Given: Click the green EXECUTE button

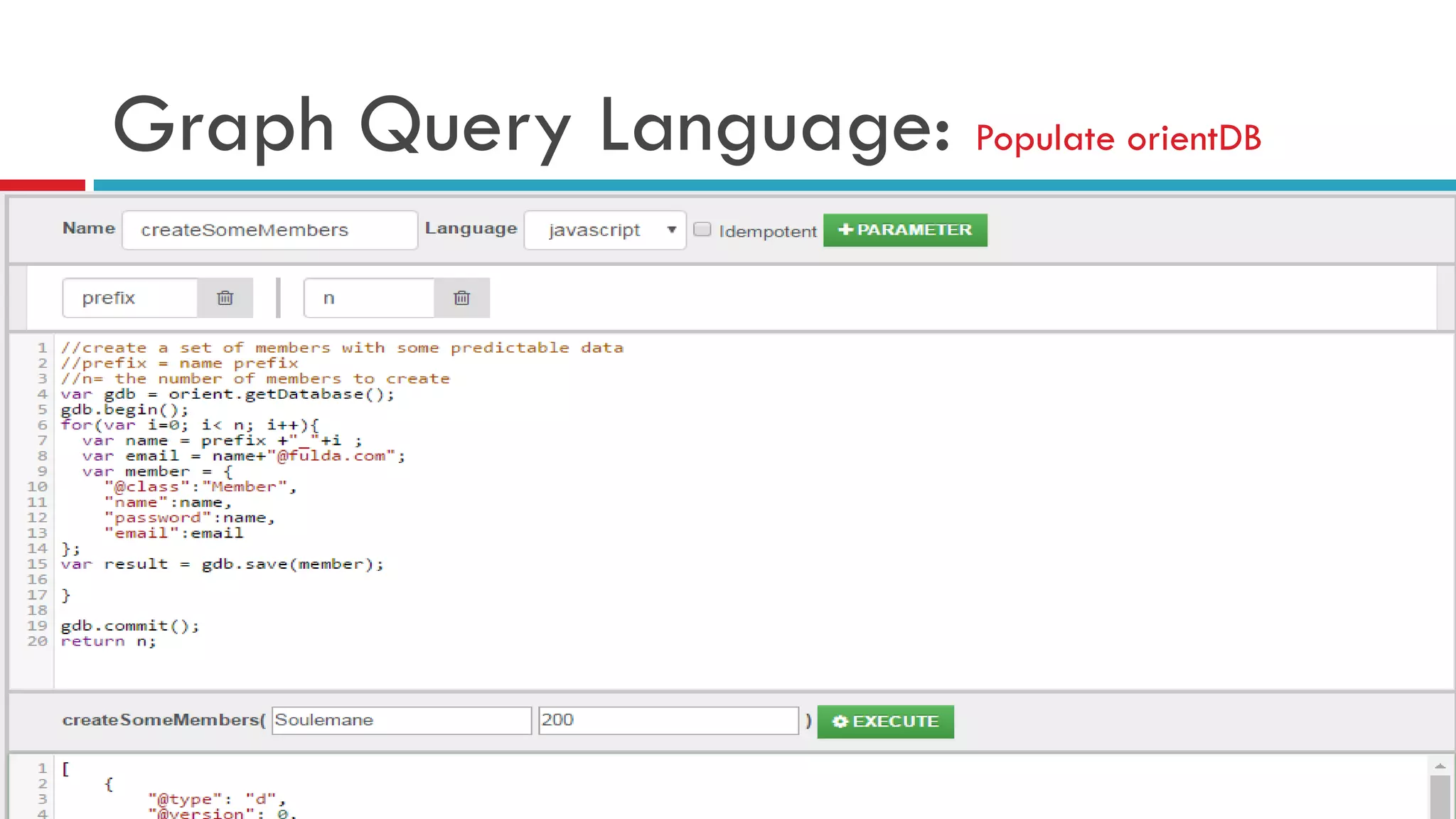Looking at the screenshot, I should coord(886,722).
